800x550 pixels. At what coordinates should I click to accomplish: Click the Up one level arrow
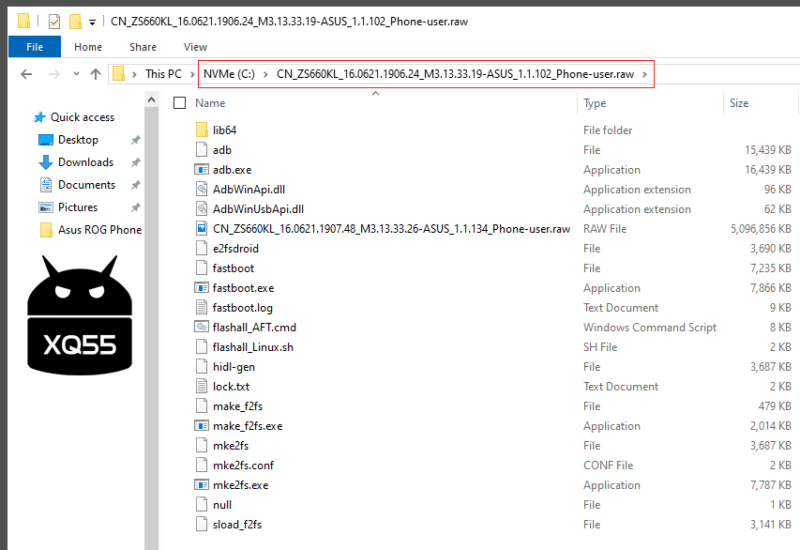coord(96,74)
